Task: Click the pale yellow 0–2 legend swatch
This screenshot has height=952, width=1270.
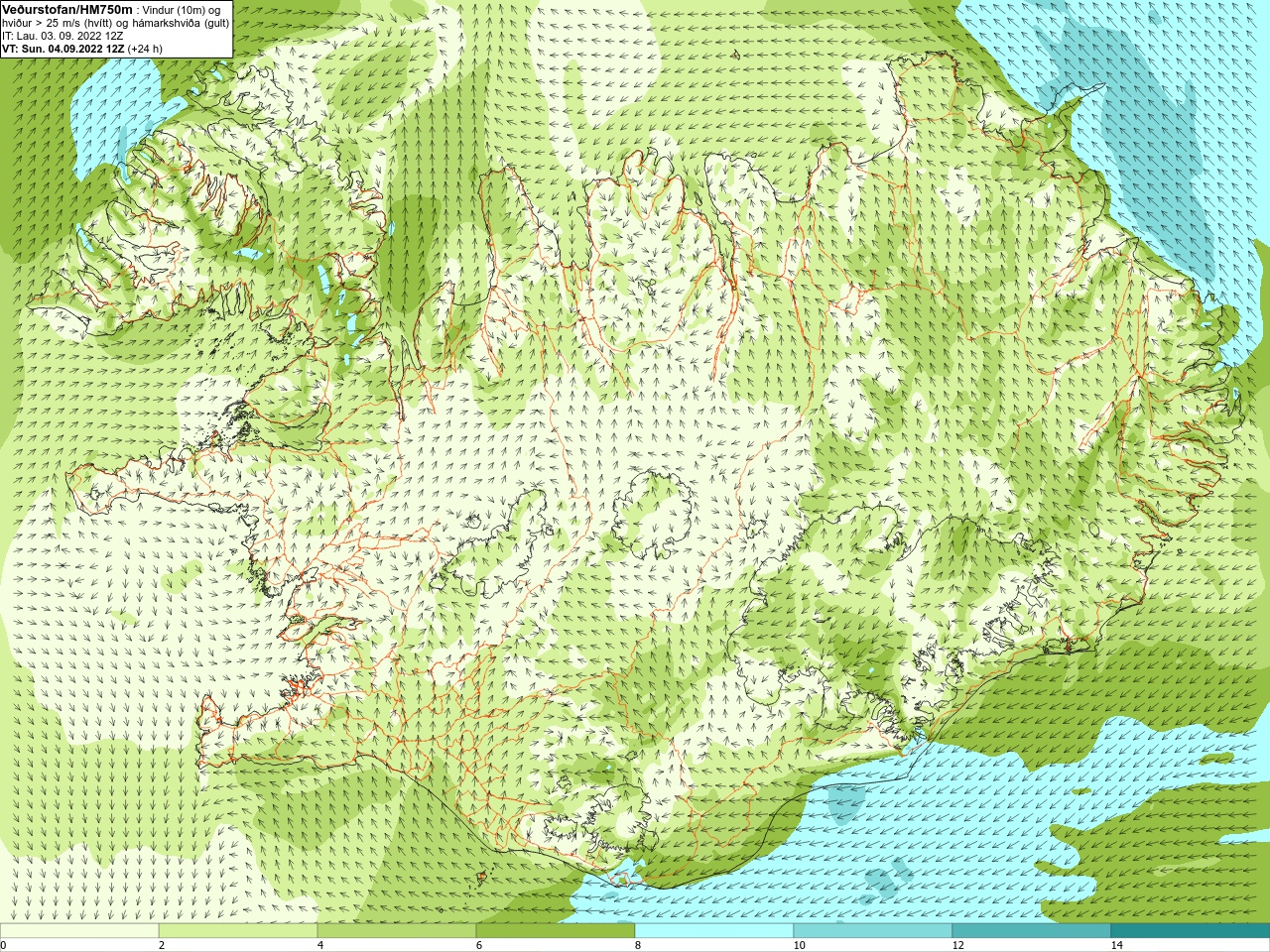Action: [79, 931]
